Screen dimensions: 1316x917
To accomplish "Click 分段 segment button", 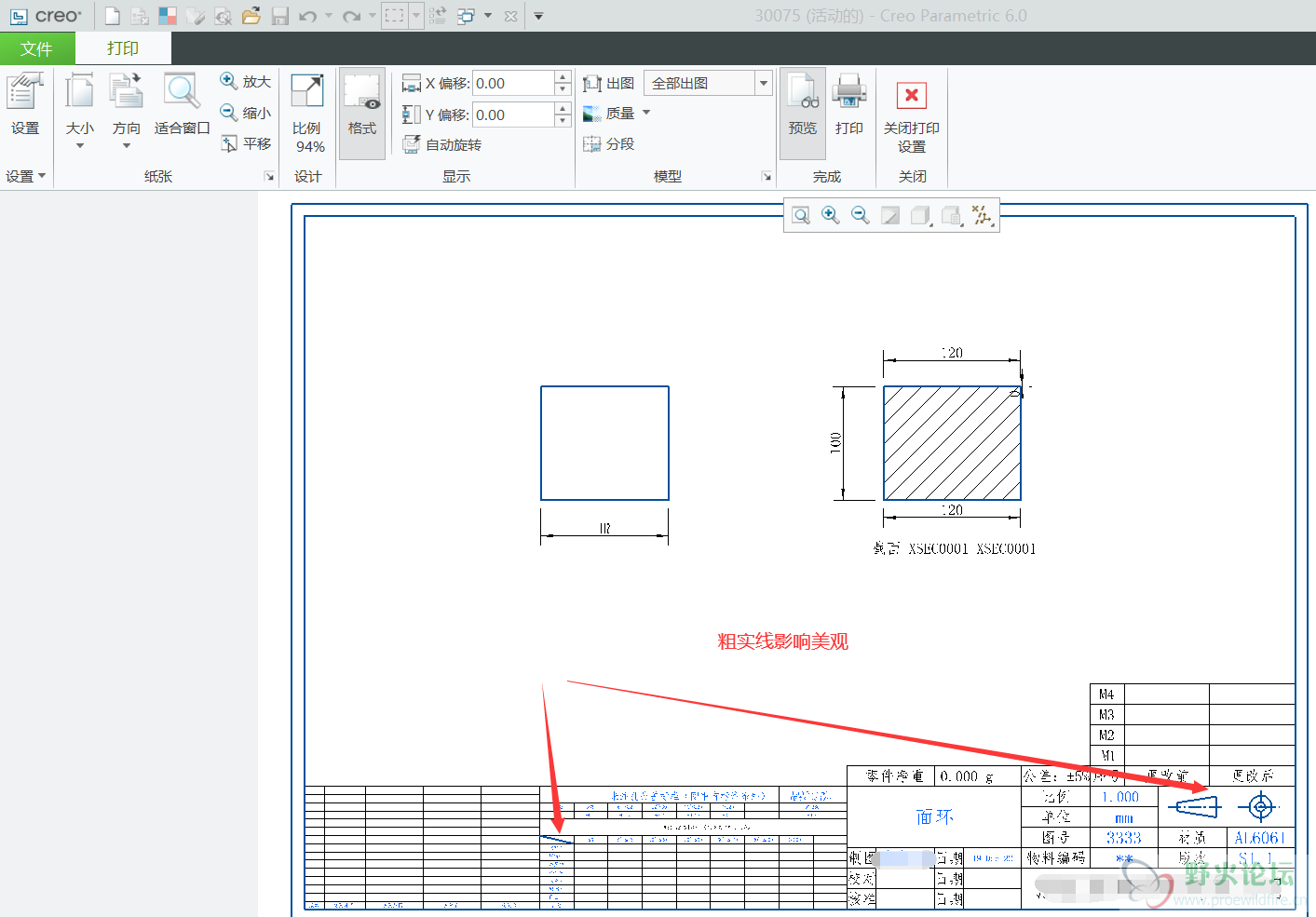I will (x=608, y=143).
